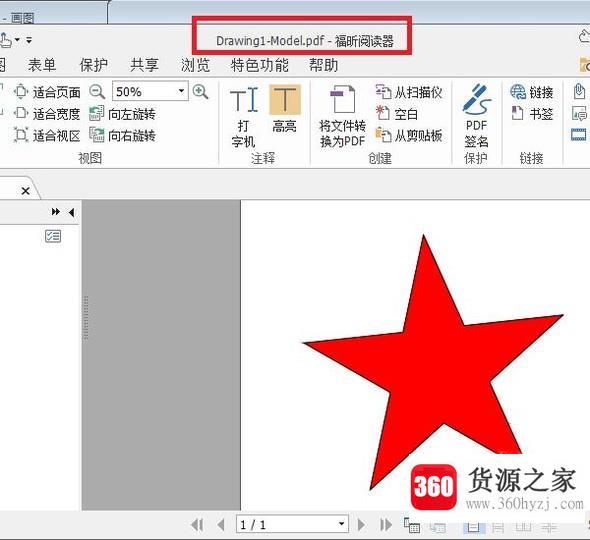Go to the last page
The width and height of the screenshot is (590, 540).
pos(386,525)
